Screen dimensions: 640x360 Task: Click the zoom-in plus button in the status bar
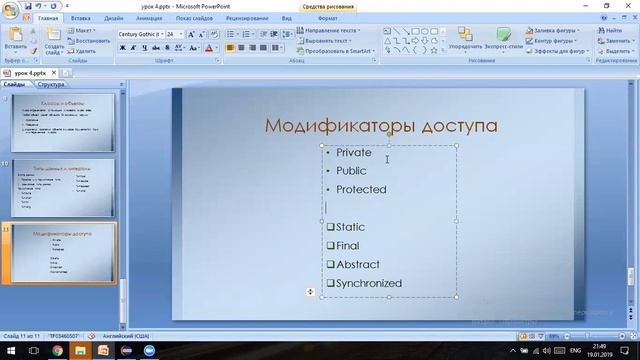pyautogui.click(x=622, y=336)
